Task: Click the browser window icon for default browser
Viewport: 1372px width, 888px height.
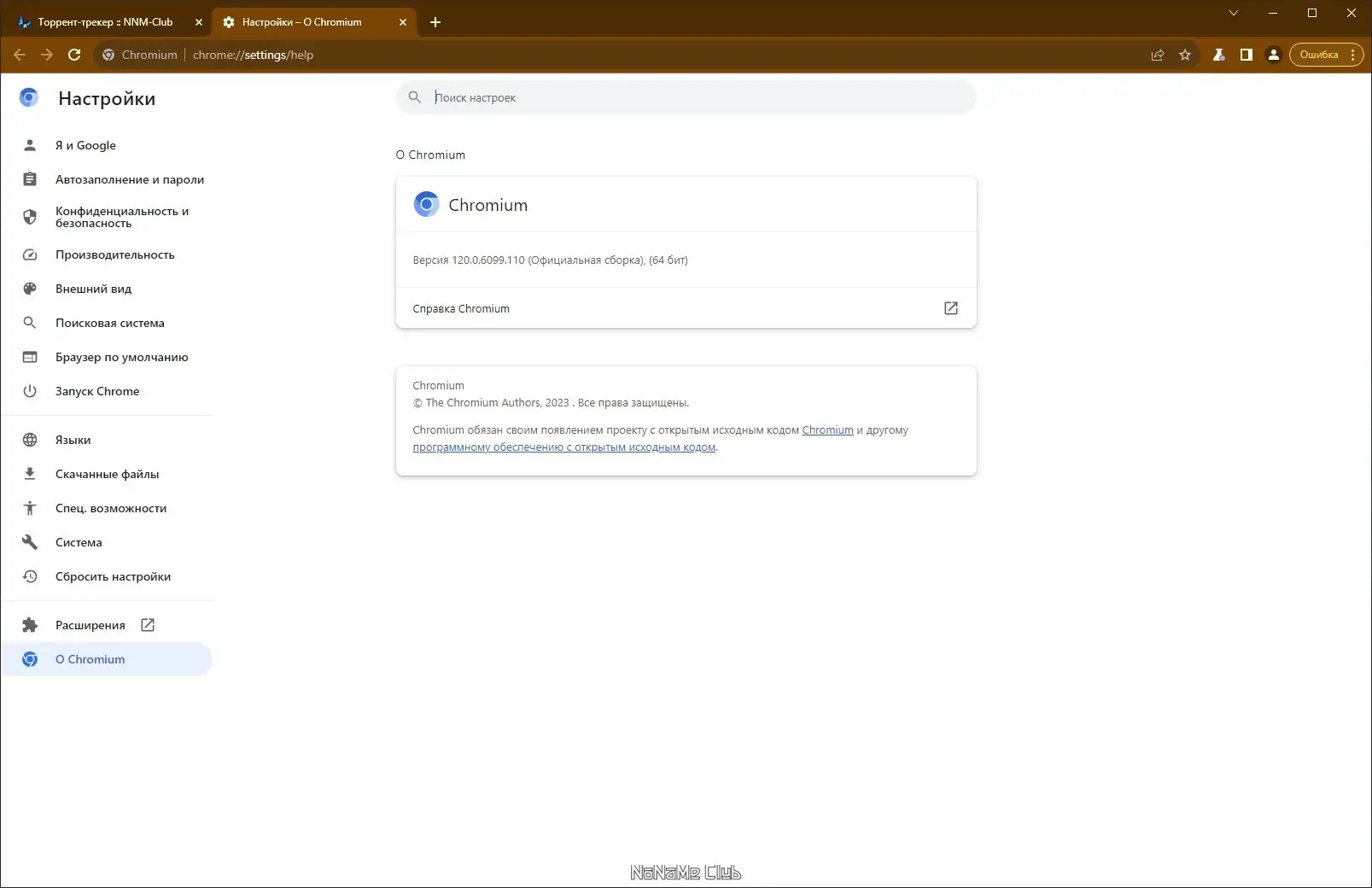Action: point(30,357)
